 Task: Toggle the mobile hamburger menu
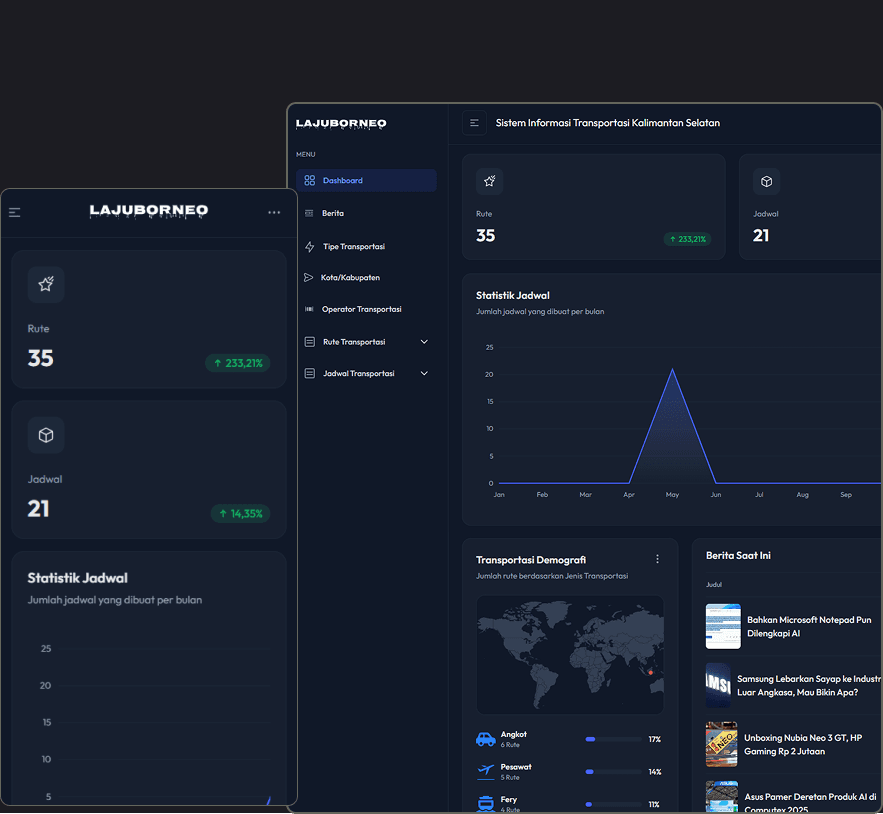[15, 212]
